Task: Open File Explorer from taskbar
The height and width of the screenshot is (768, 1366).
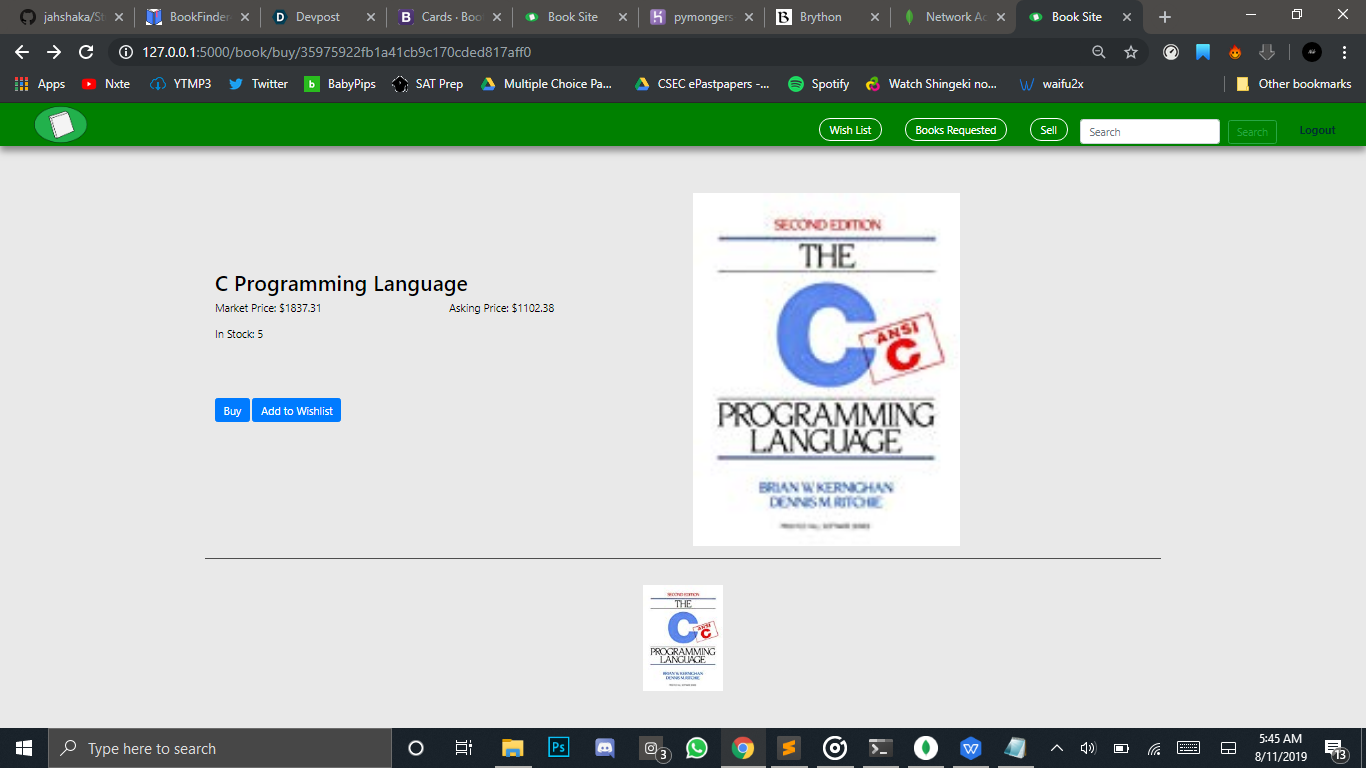Action: (x=512, y=748)
